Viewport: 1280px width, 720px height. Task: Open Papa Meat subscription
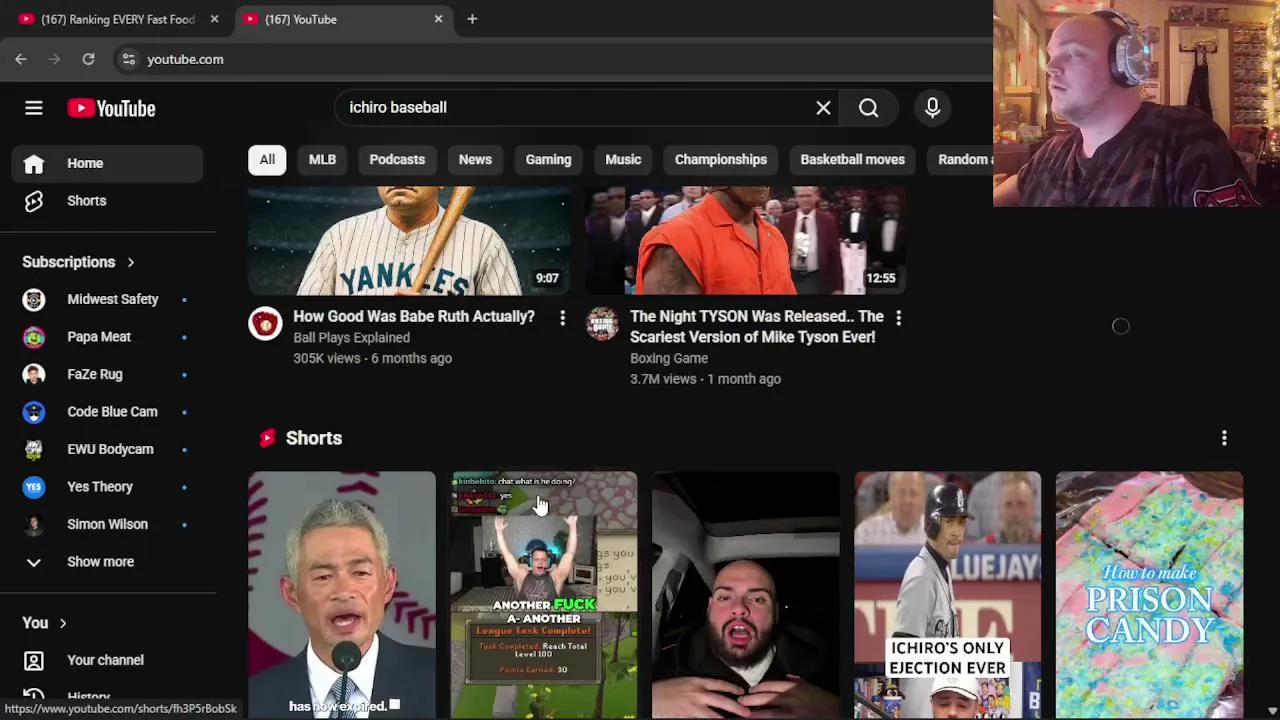pyautogui.click(x=107, y=337)
